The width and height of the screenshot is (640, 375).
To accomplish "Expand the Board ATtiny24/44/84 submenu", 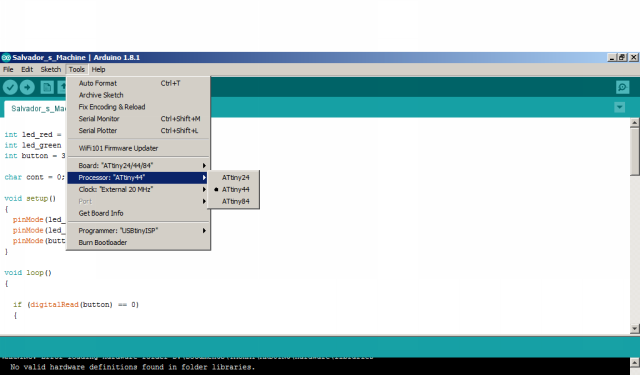I will coord(138,166).
